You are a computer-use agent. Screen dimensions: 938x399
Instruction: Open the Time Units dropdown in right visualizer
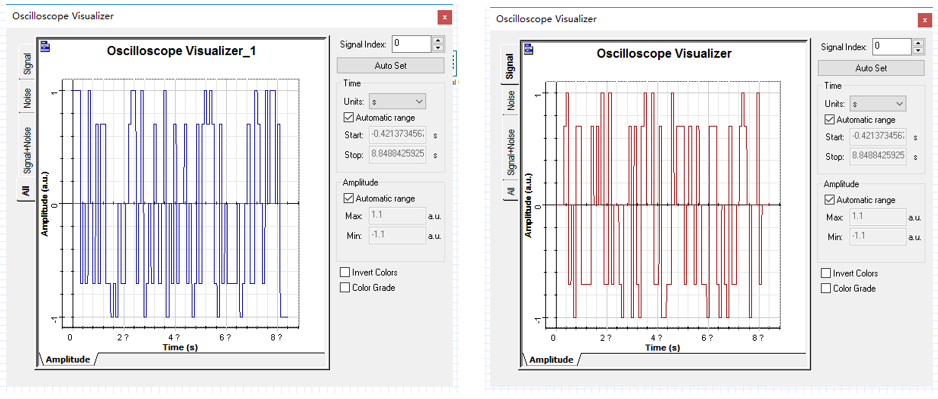(878, 103)
